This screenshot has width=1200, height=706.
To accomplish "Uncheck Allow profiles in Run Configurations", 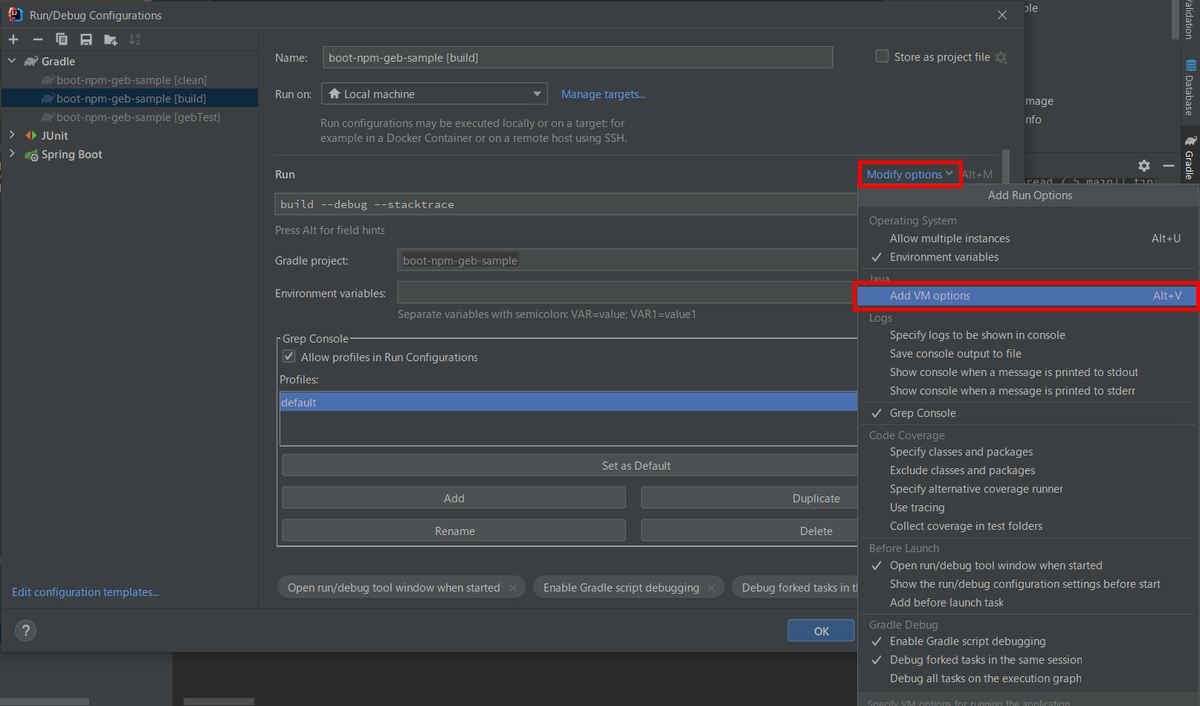I will click(x=289, y=357).
